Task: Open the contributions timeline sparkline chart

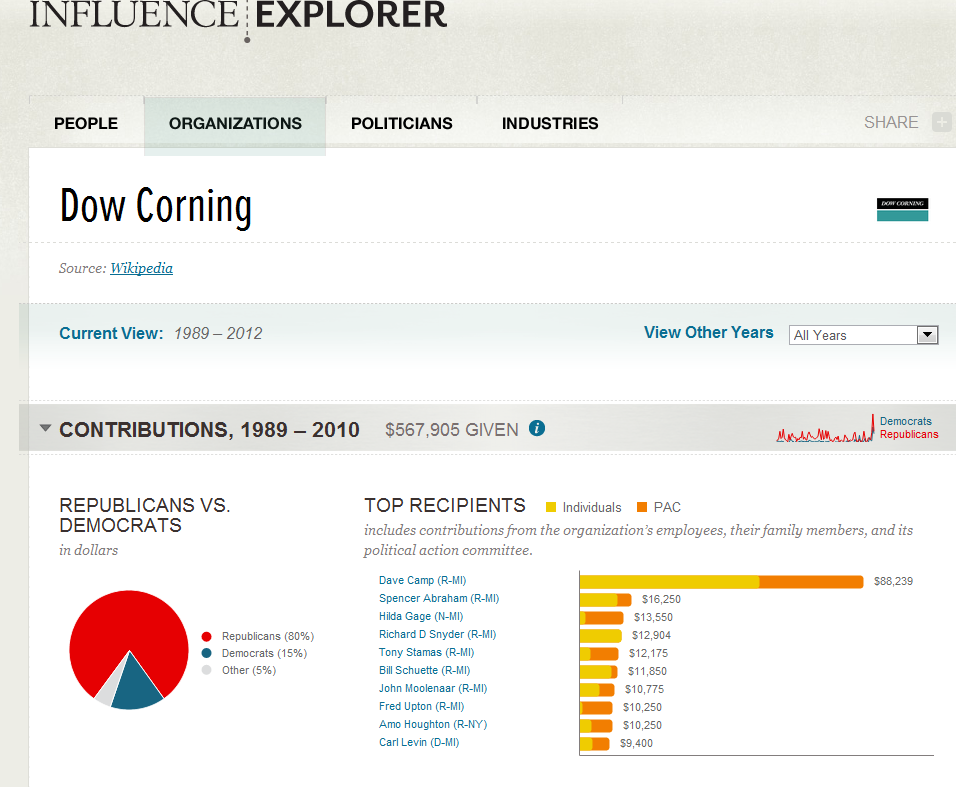Action: (x=825, y=431)
